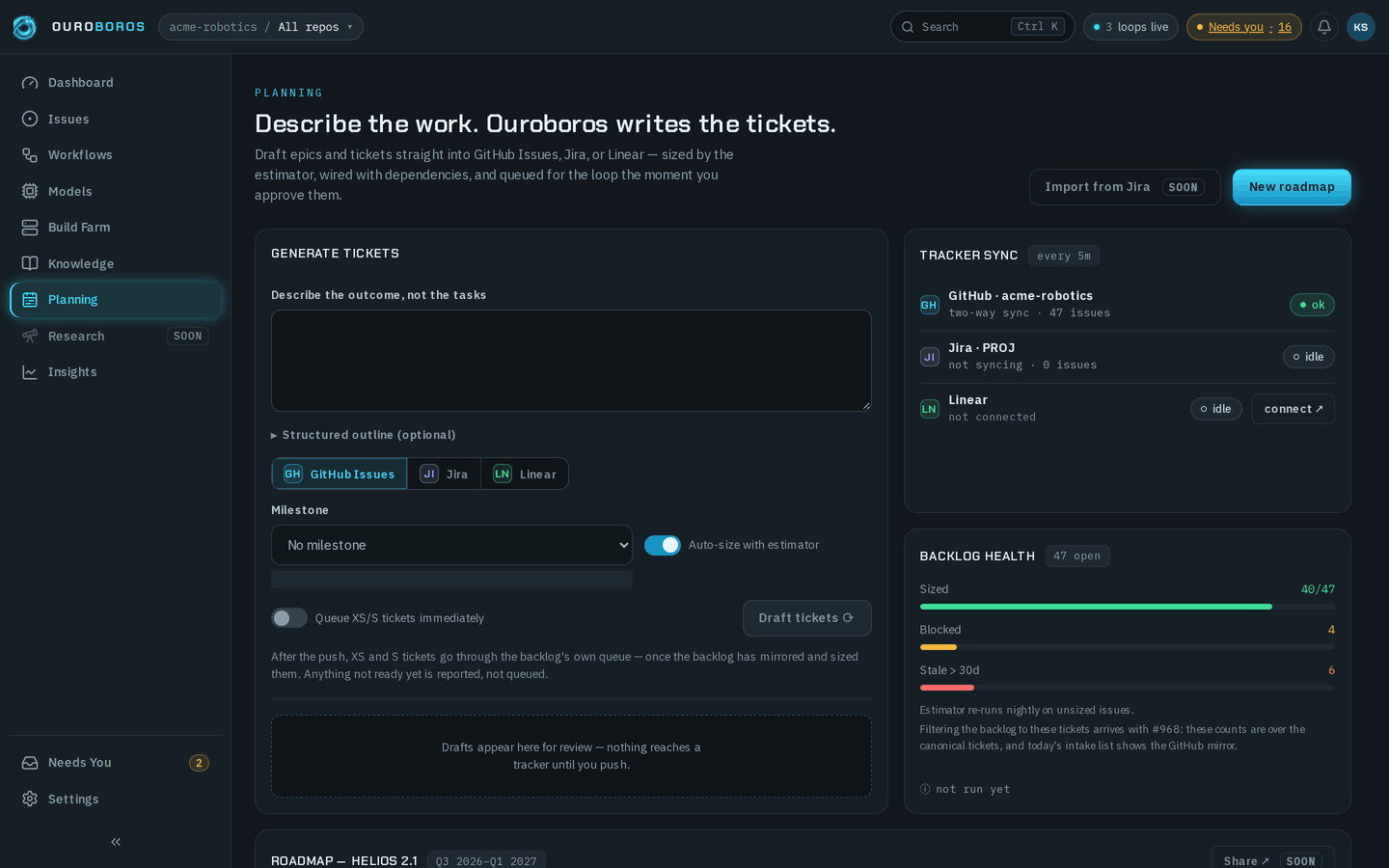Screen dimensions: 1389x868
Task: Click the Issues circle icon in sidebar
Action: click(30, 119)
